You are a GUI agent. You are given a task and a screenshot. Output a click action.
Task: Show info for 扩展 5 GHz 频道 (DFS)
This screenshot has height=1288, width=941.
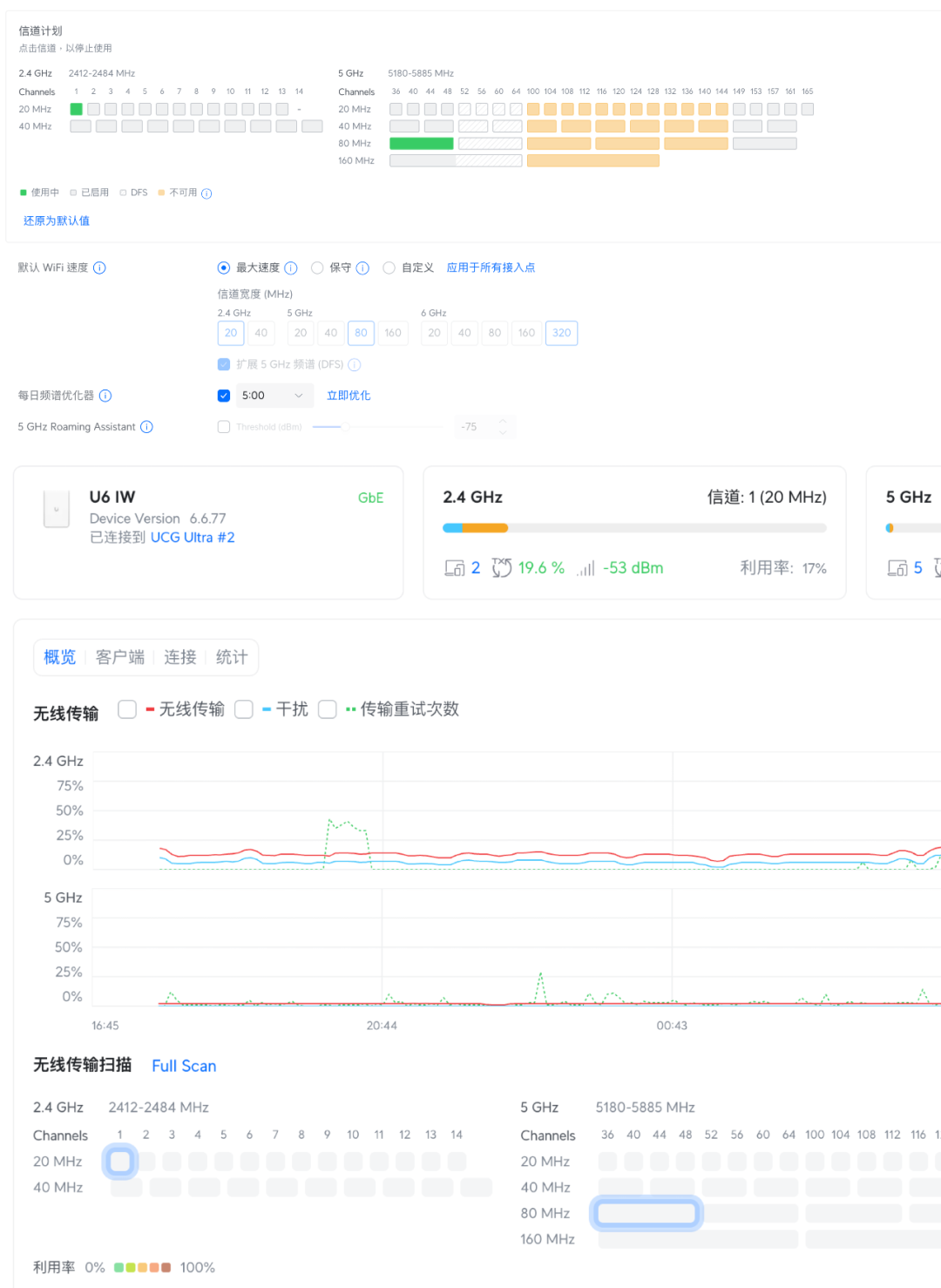(x=355, y=364)
